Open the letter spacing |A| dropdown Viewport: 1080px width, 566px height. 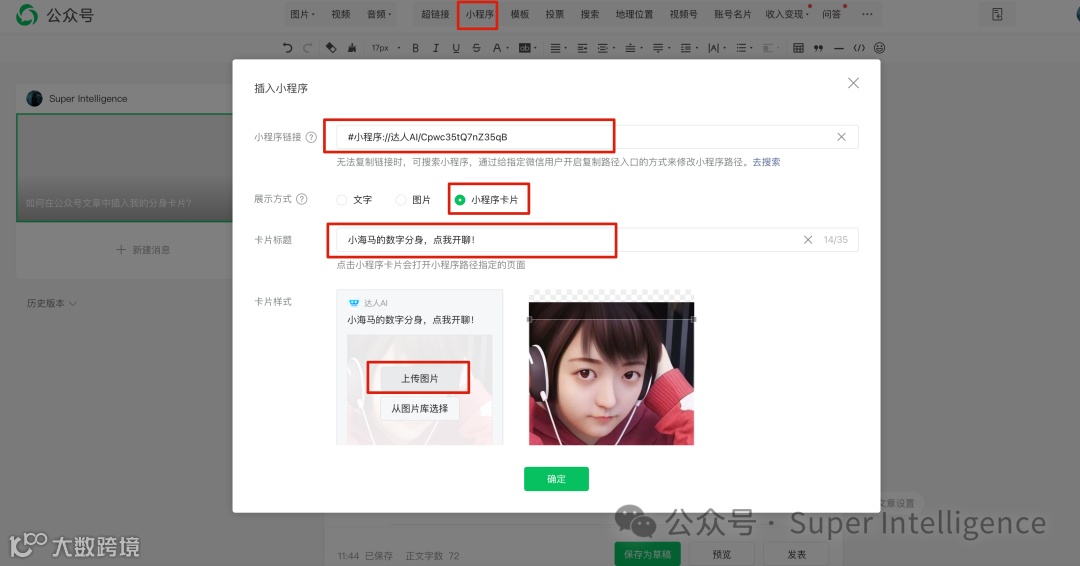(716, 48)
